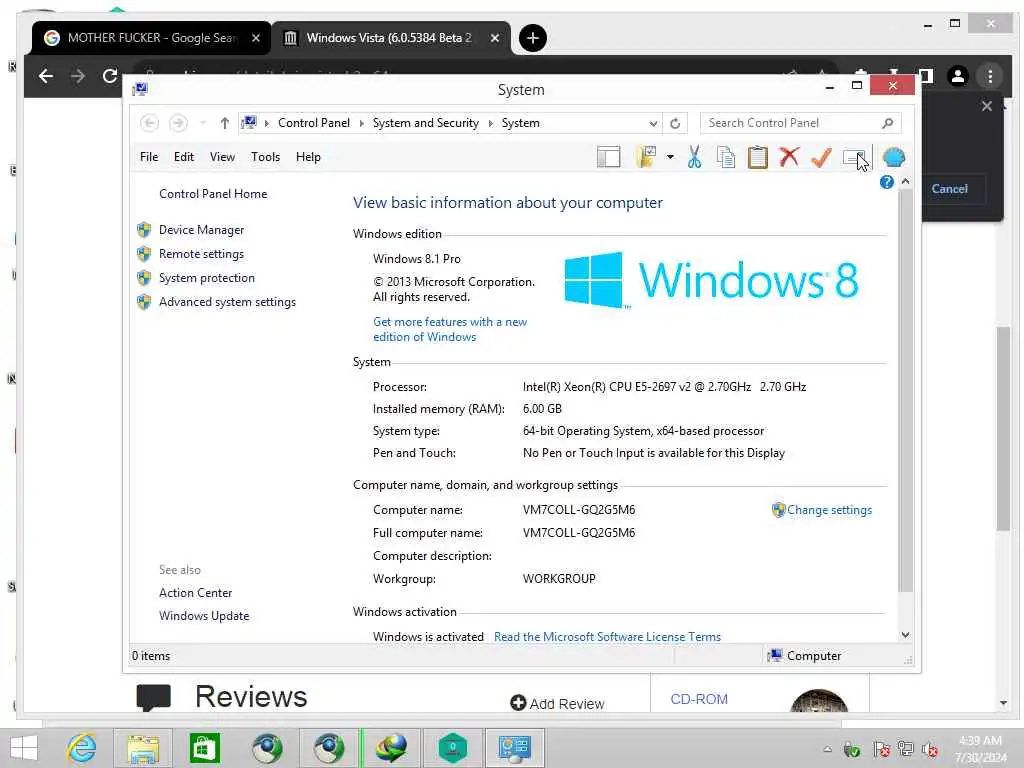This screenshot has width=1024, height=768.
Task: Open Control Panel Home link
Action: pyautogui.click(x=213, y=194)
